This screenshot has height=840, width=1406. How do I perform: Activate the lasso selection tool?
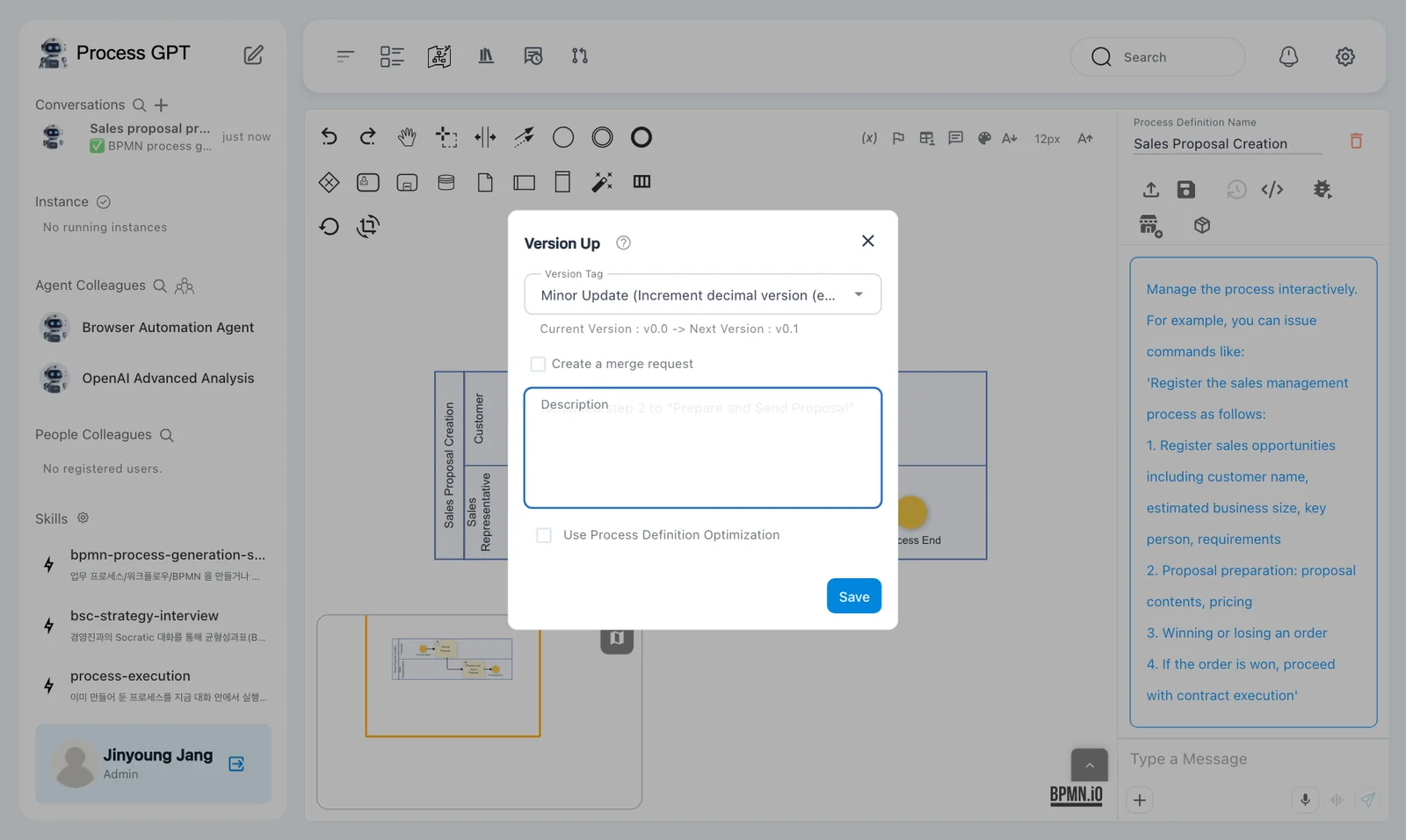point(446,137)
